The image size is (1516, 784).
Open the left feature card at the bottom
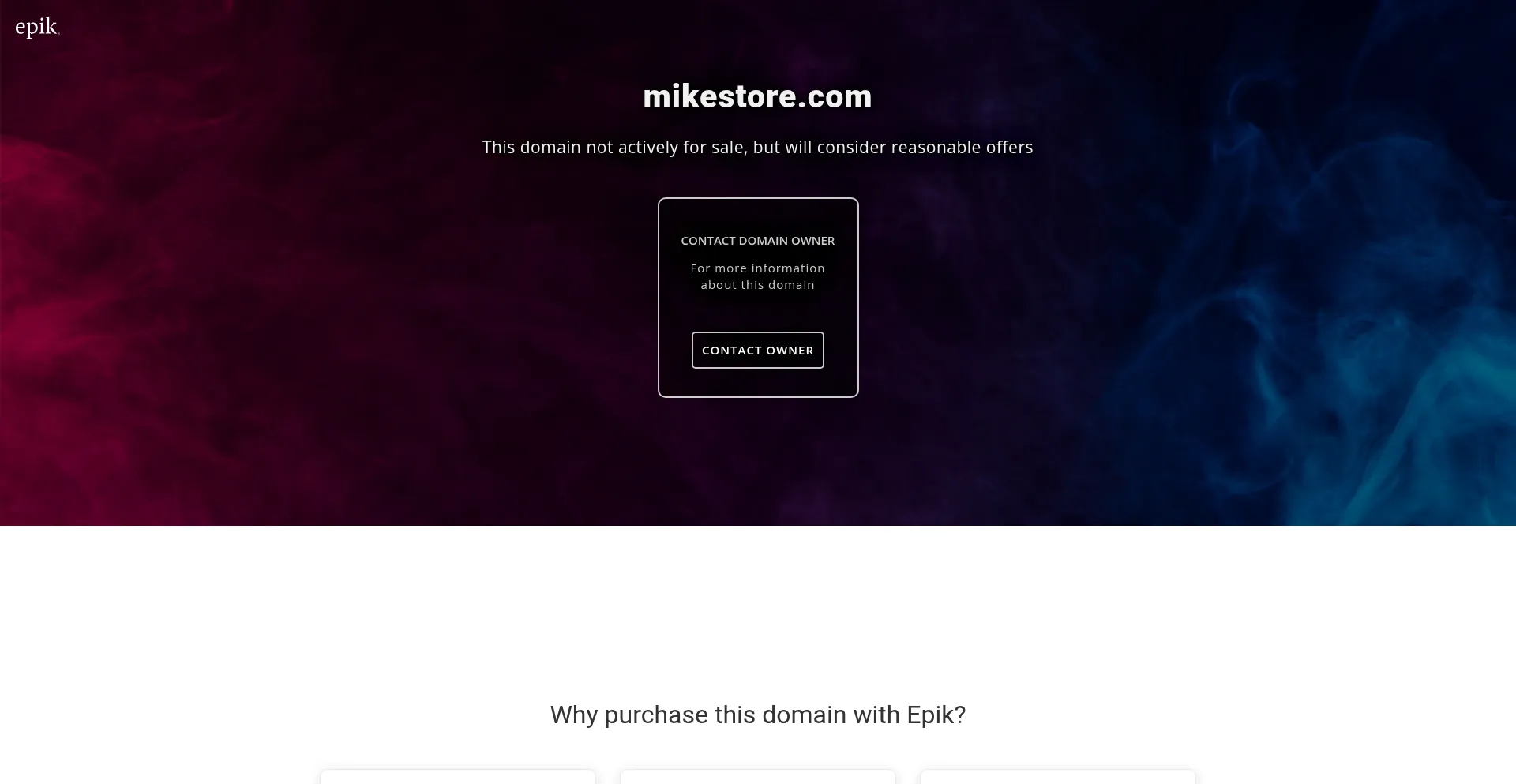458,777
